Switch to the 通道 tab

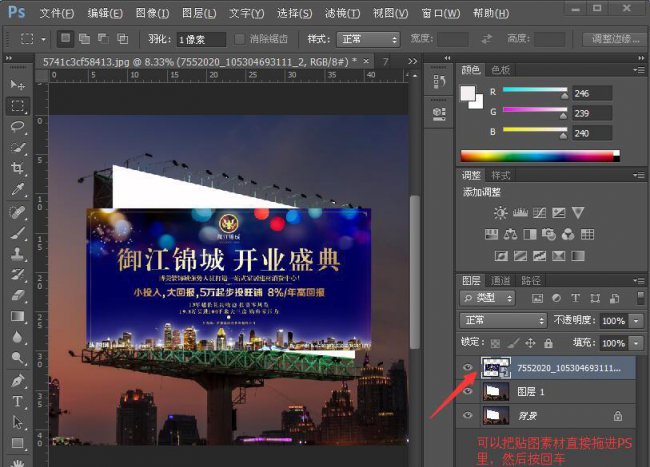click(500, 281)
